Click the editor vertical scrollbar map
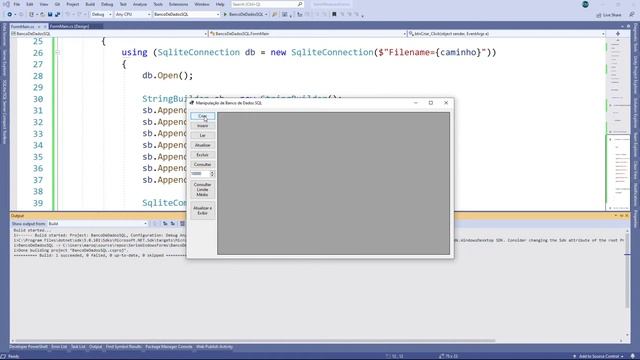The height and width of the screenshot is (360, 640). pyautogui.click(x=619, y=124)
